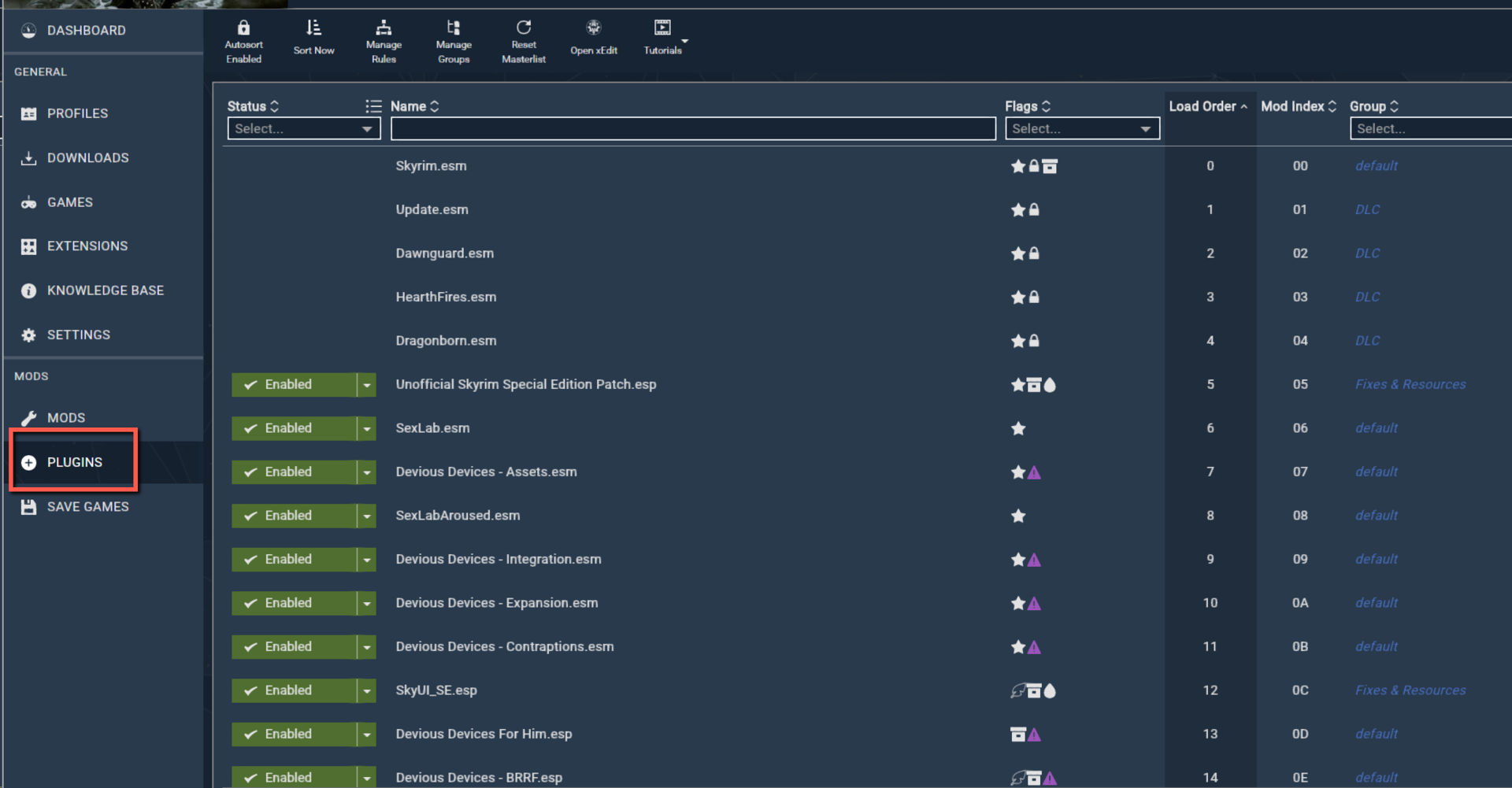Click the star flag on SexLab.esm
Screen dimensions: 1512x788
[1018, 428]
